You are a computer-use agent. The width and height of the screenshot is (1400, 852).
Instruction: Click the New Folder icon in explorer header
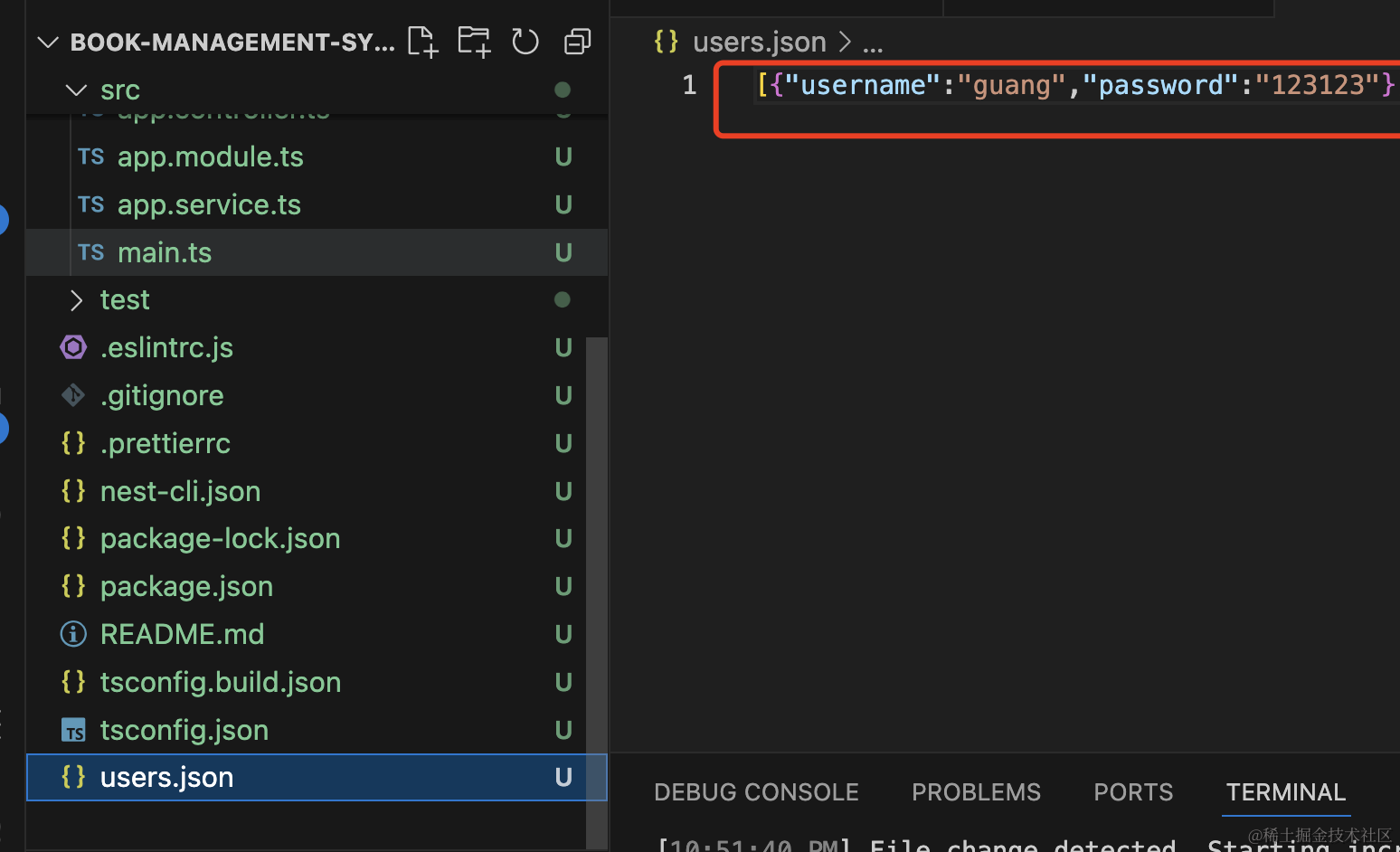pyautogui.click(x=474, y=42)
